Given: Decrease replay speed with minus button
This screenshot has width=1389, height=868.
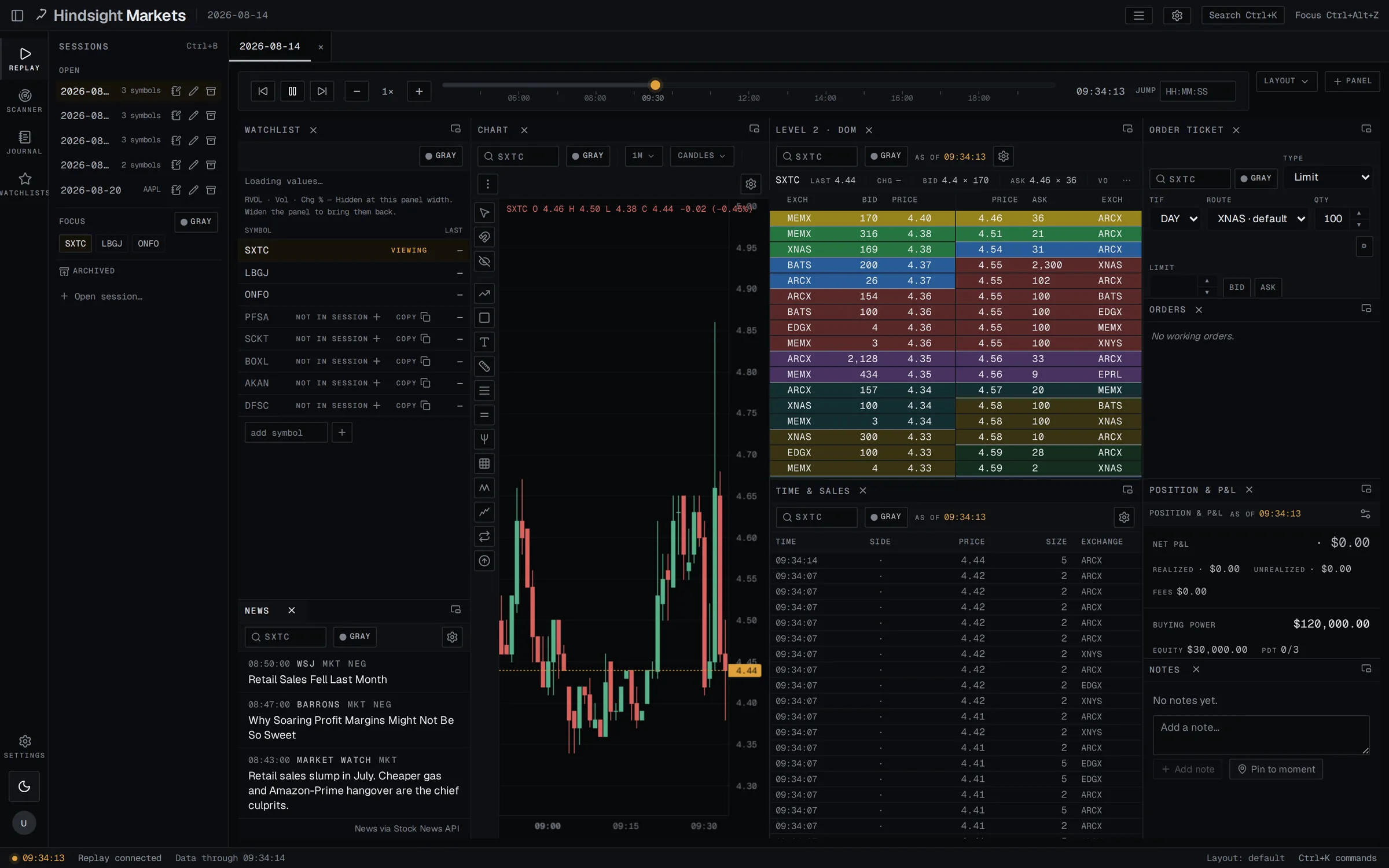Looking at the screenshot, I should (357, 91).
